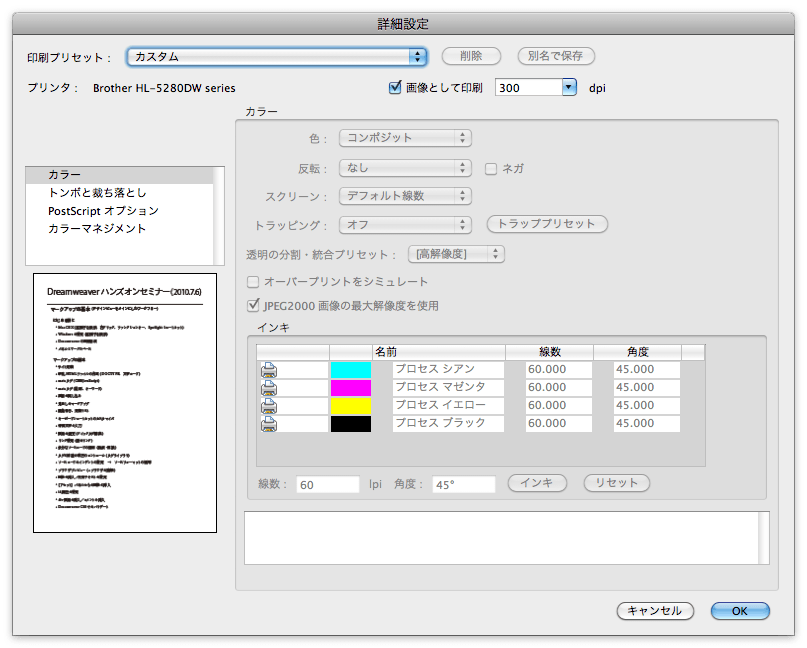This screenshot has width=807, height=648.
Task: Click the 名前 column header
Action: point(438,352)
